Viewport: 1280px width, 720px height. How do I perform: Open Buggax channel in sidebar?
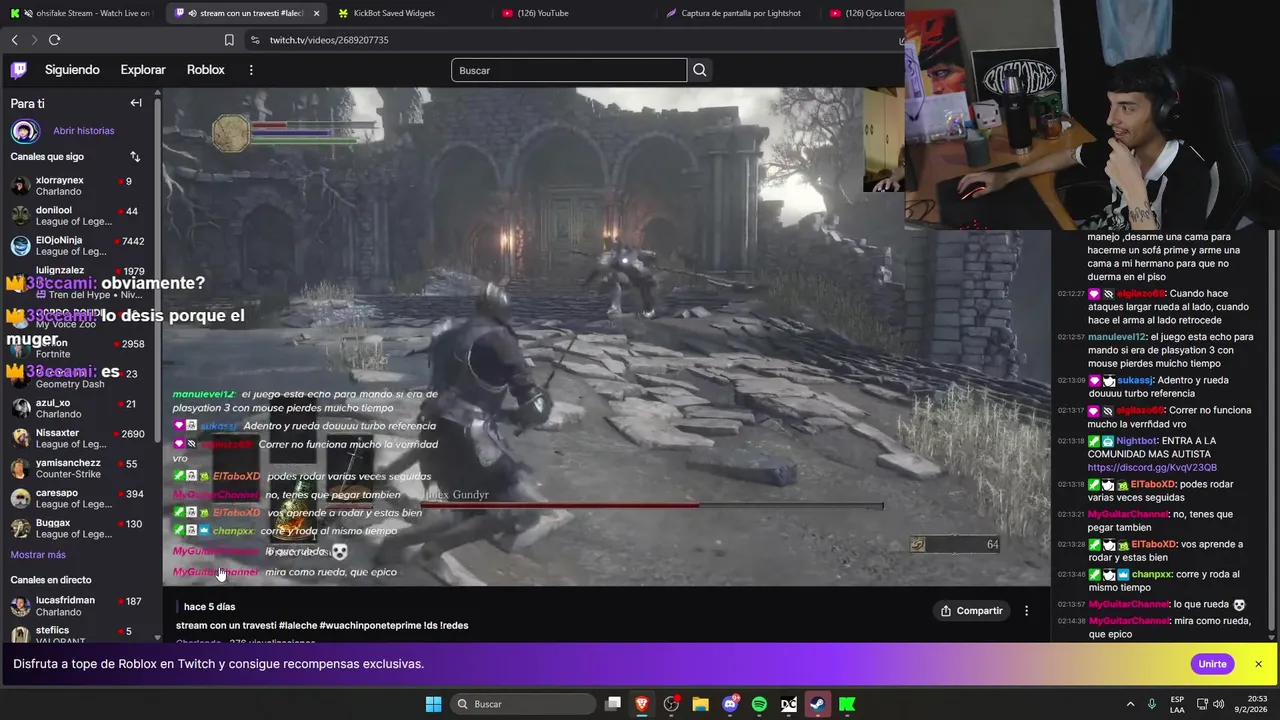pyautogui.click(x=78, y=528)
